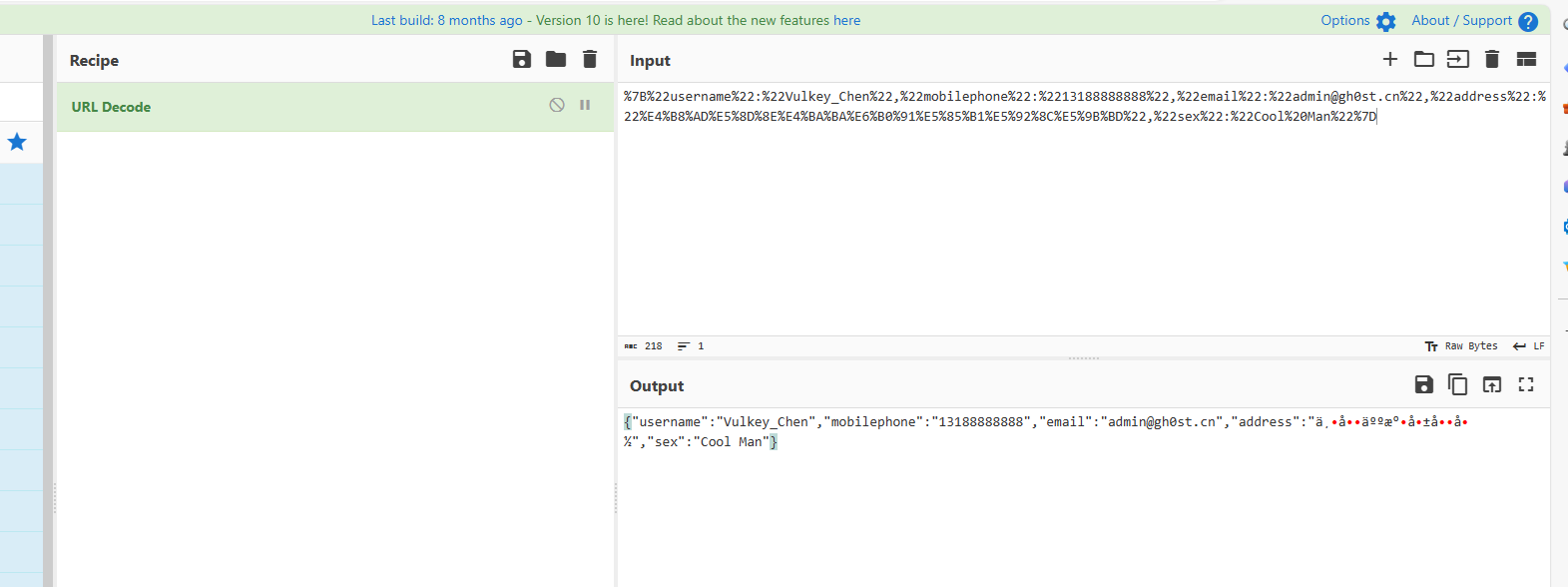The image size is (1568, 587).
Task: Reset pane layout icon in Input header
Action: tap(1526, 60)
